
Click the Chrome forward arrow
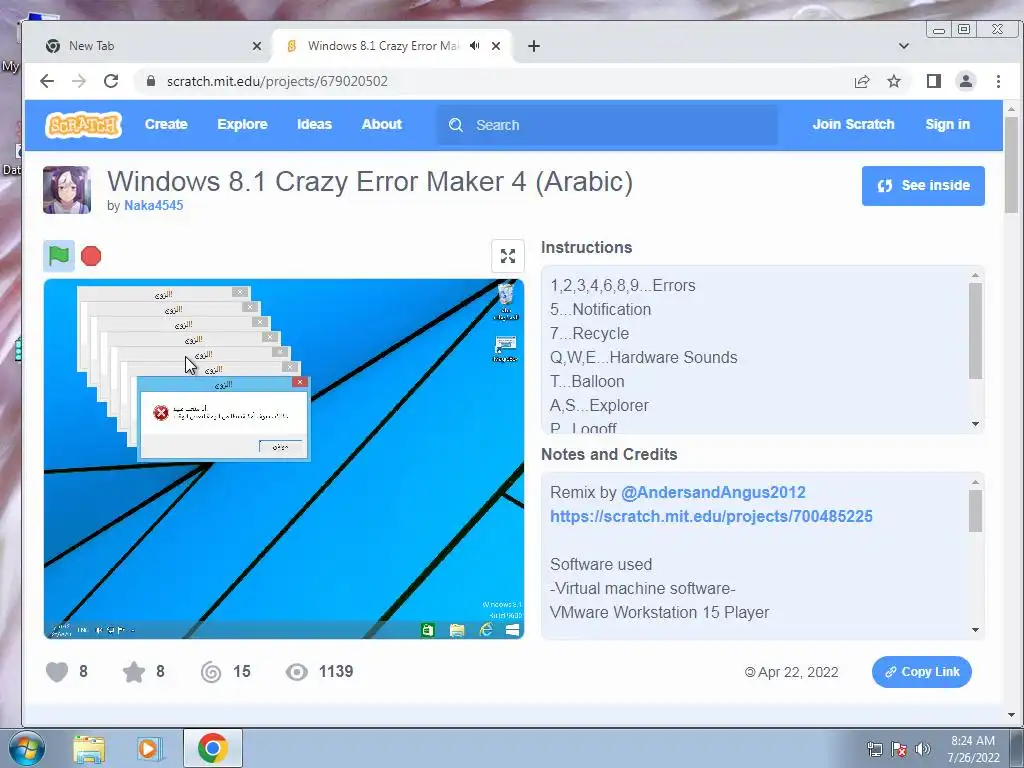click(79, 81)
